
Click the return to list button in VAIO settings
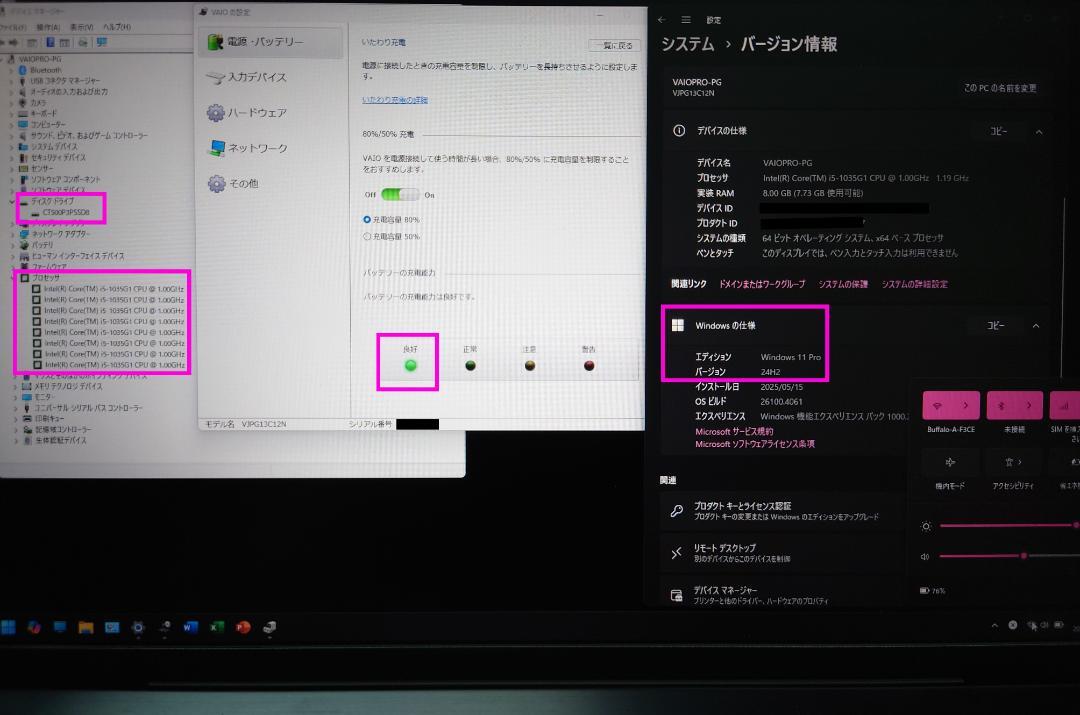616,45
